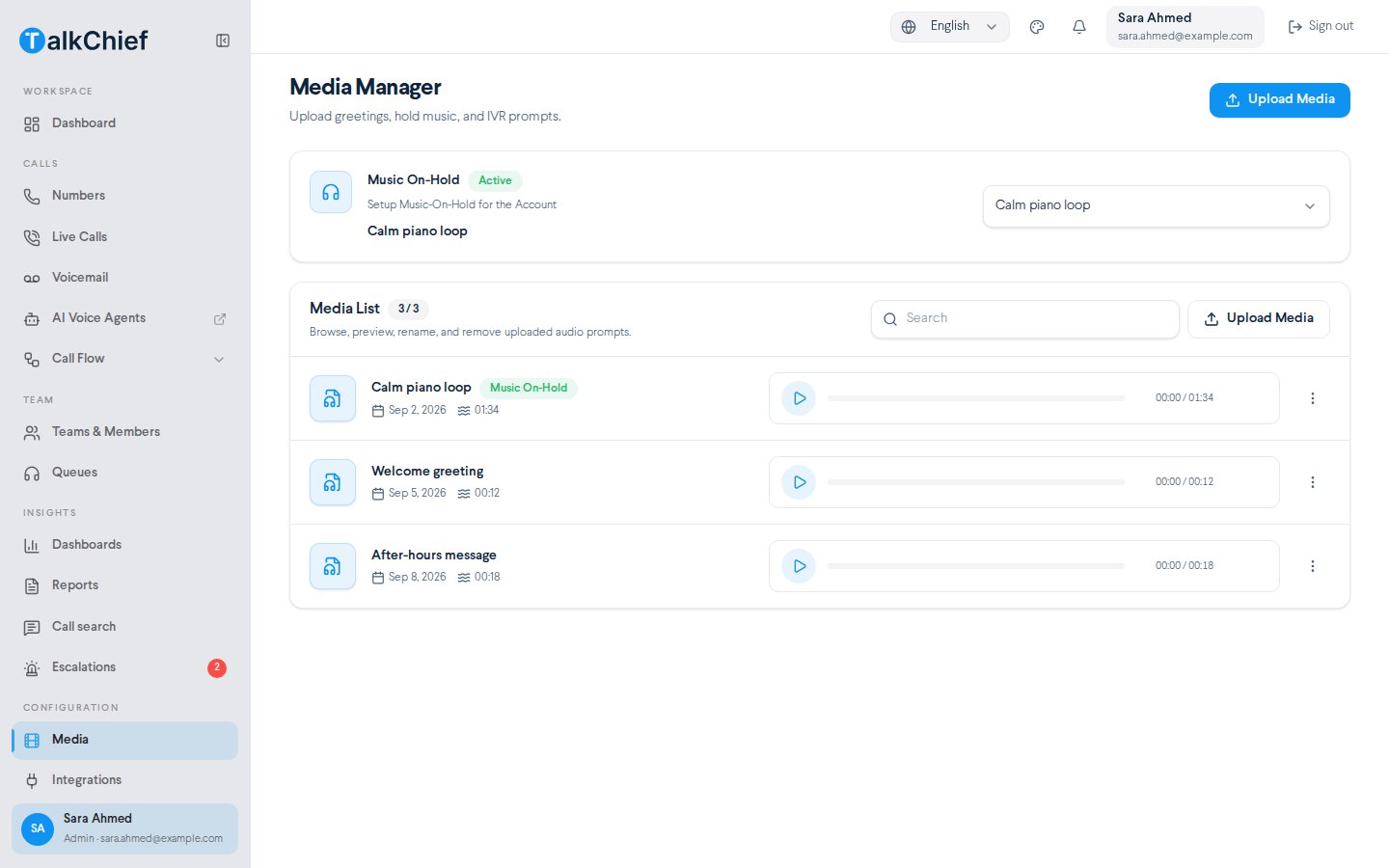Open the notifications bell
1389x868 pixels.
1079,27
